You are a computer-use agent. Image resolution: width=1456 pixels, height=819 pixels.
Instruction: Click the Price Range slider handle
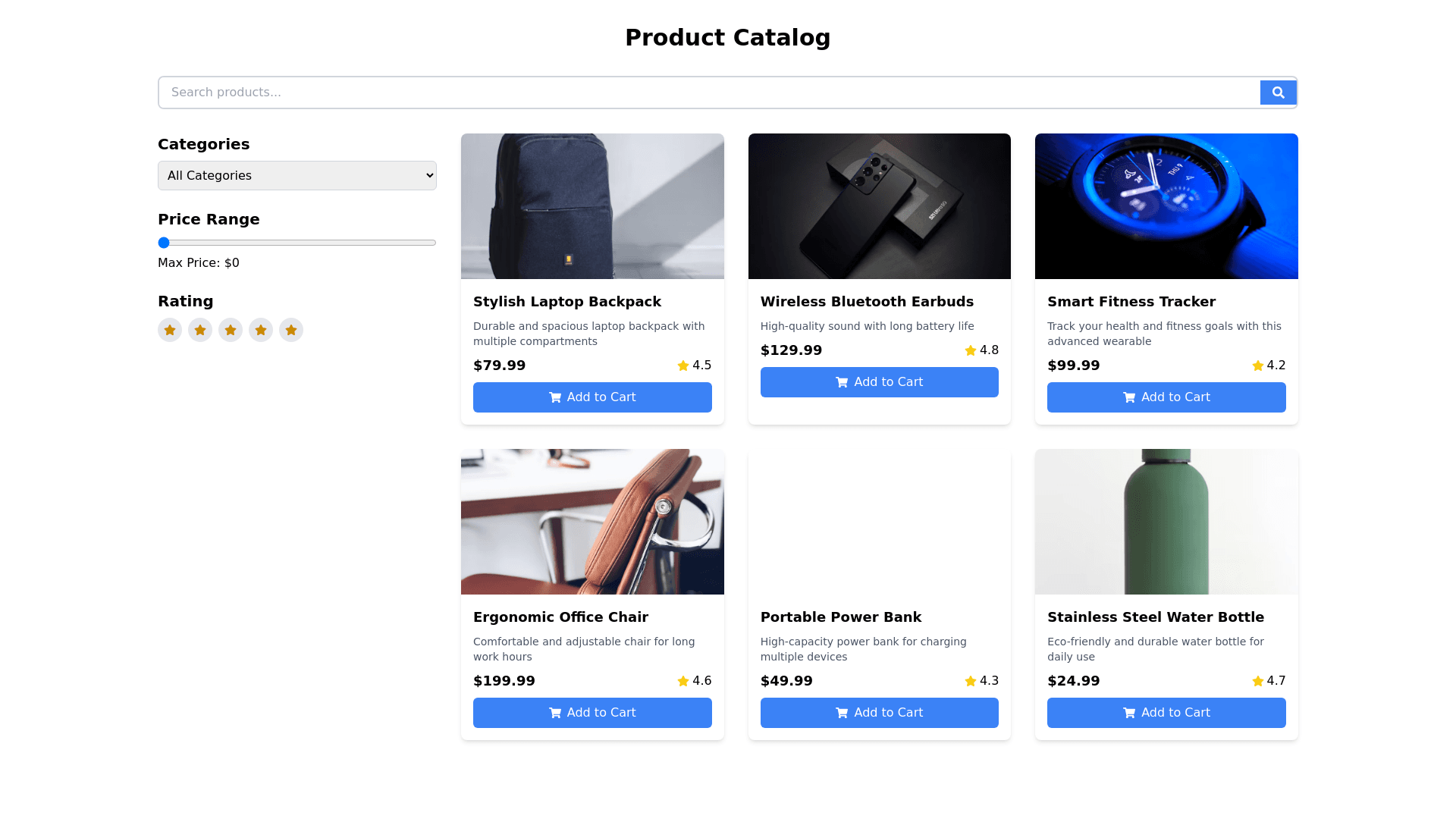pyautogui.click(x=164, y=243)
